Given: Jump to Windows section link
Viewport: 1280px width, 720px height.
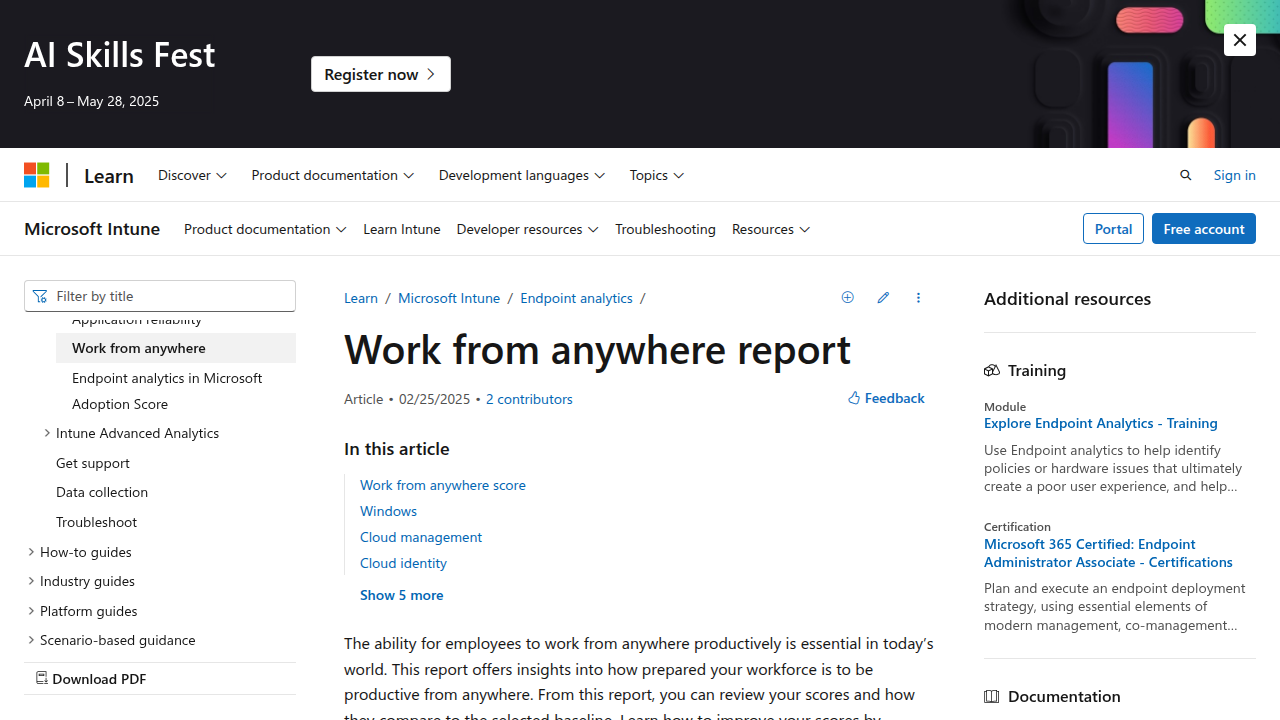Looking at the screenshot, I should click(x=389, y=511).
